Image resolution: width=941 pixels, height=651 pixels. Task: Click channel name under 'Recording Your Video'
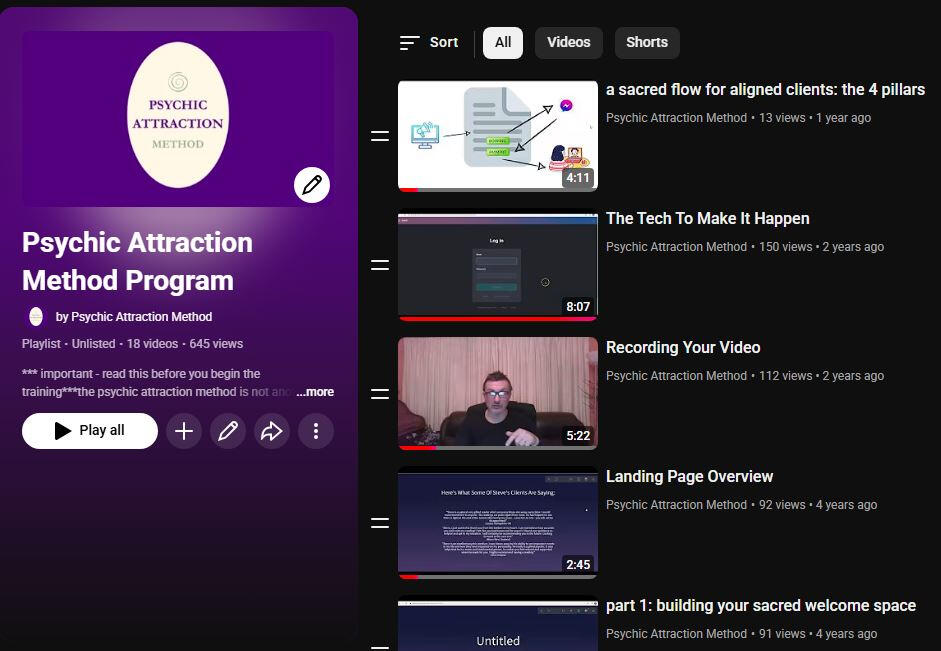[676, 376]
